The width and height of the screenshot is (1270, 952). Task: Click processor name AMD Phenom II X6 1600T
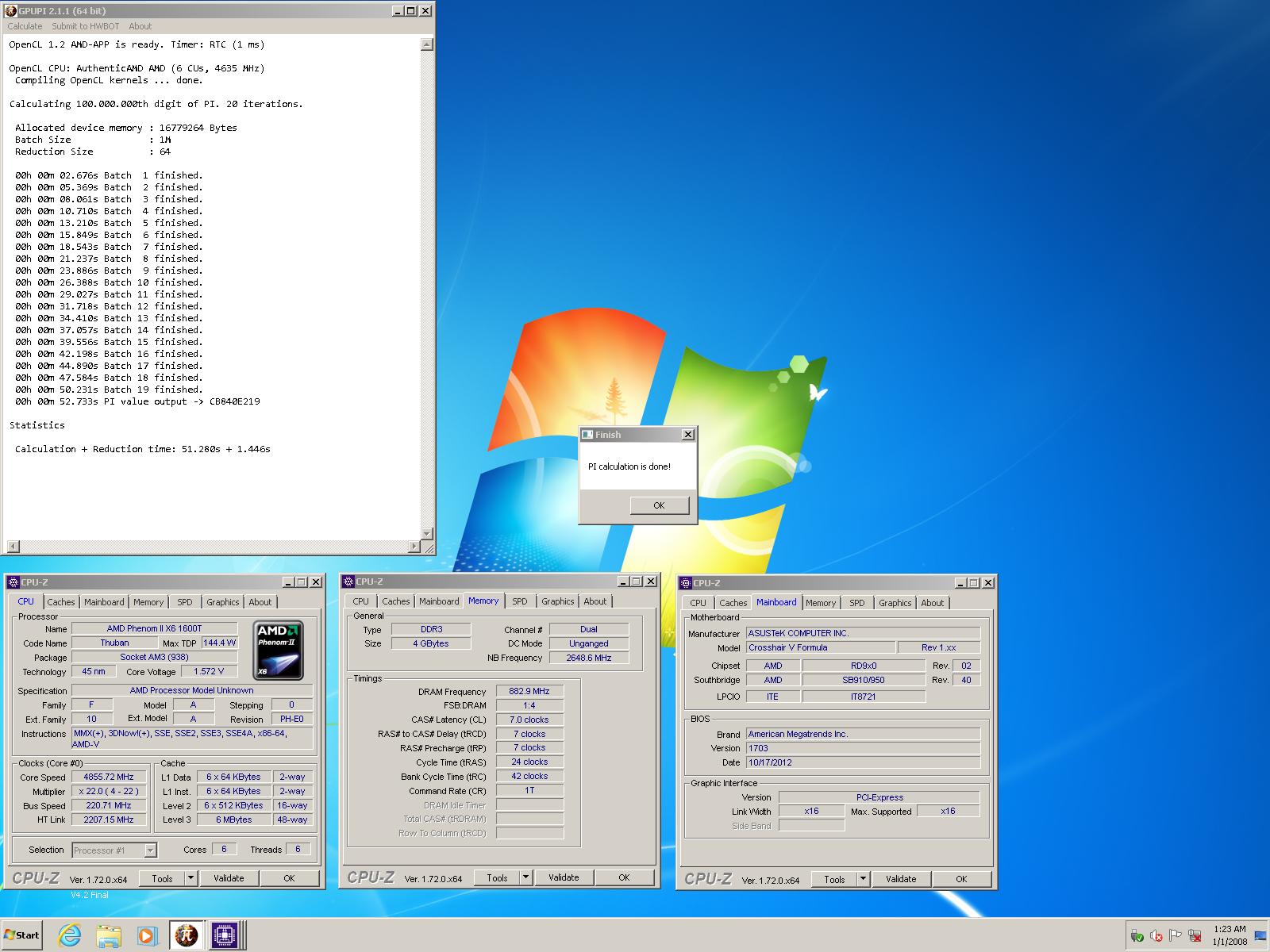point(154,628)
